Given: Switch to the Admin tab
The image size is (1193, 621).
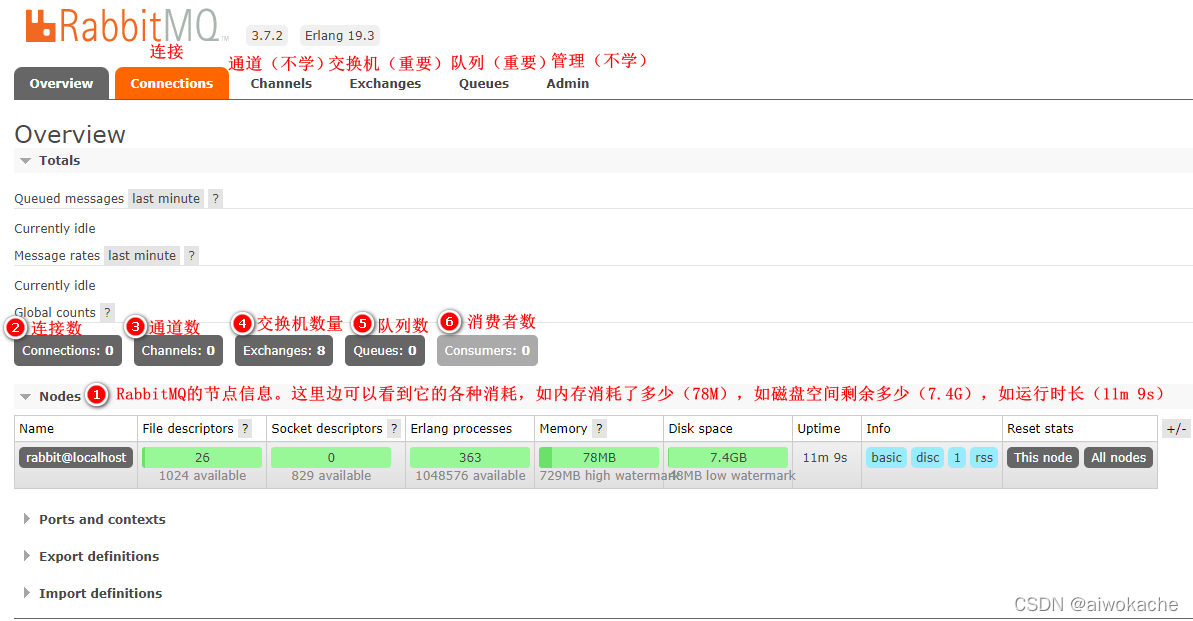Looking at the screenshot, I should click(x=568, y=84).
